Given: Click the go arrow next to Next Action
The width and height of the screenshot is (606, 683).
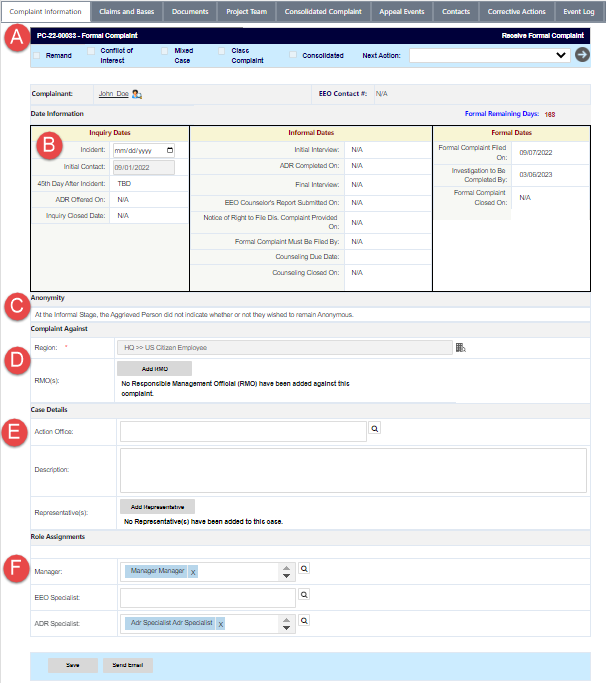Looking at the screenshot, I should click(582, 55).
